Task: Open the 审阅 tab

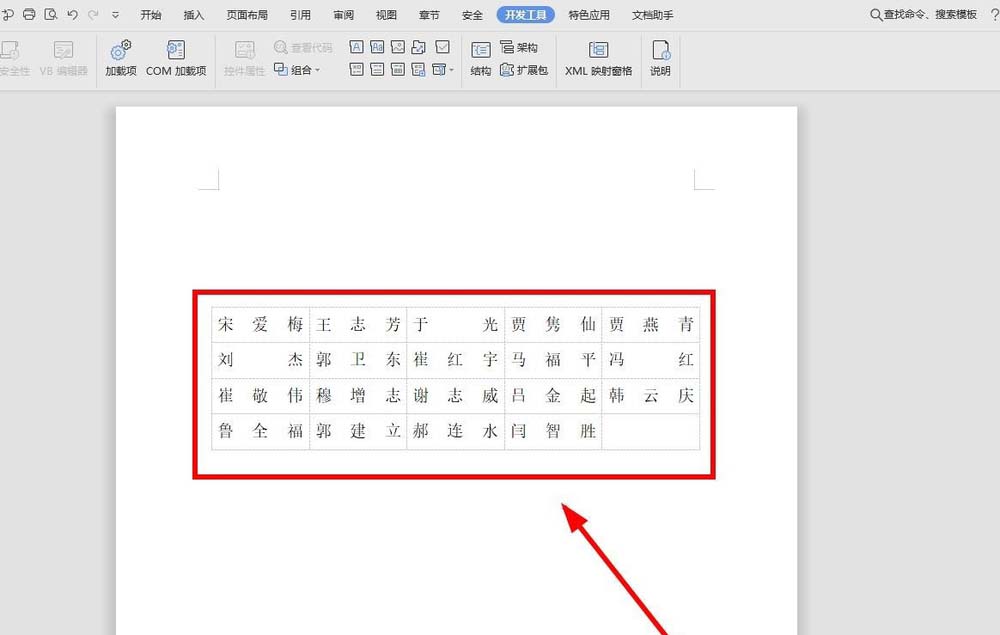Action: pos(343,15)
